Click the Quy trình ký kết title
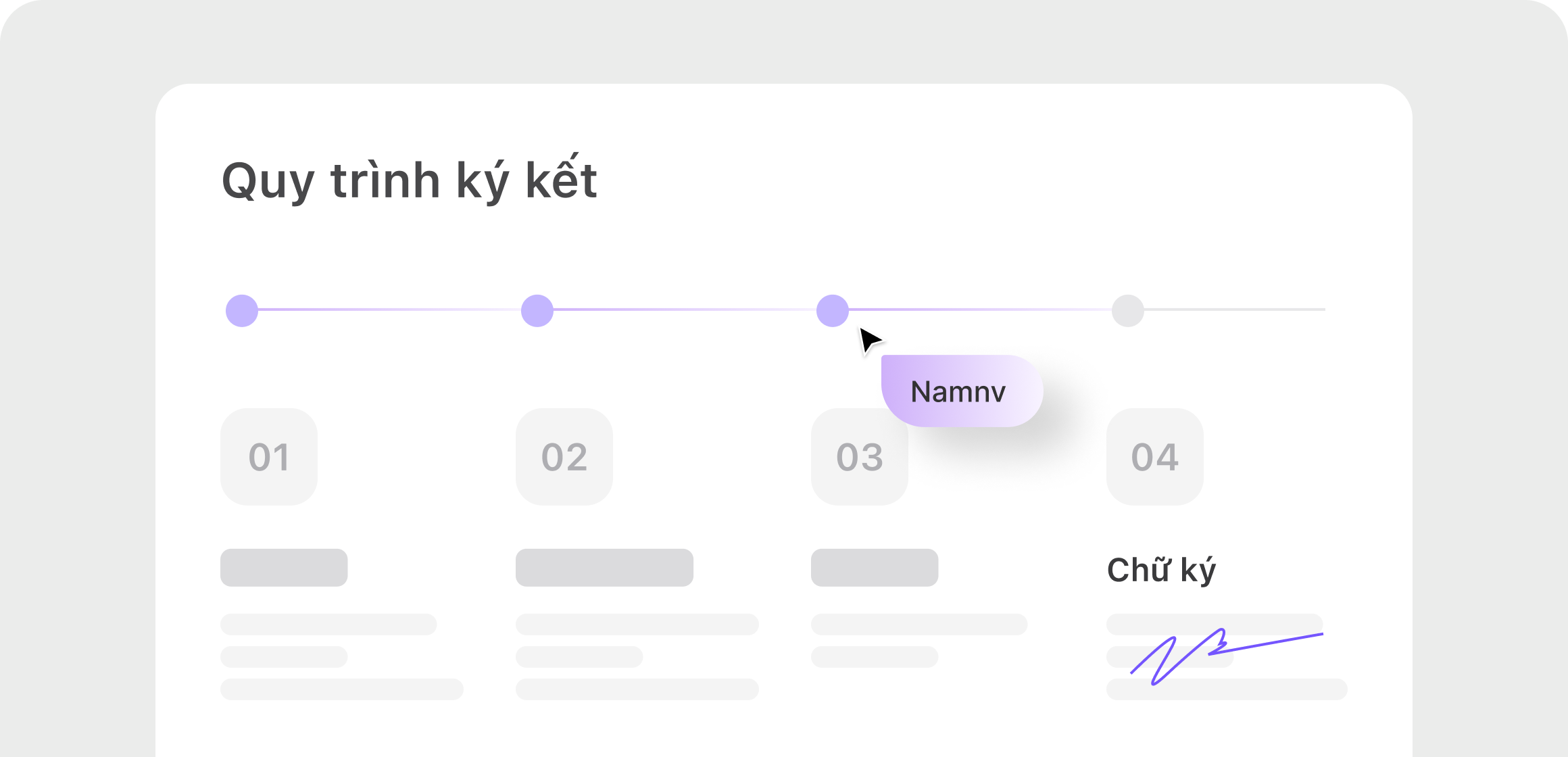The width and height of the screenshot is (1568, 757). click(410, 180)
